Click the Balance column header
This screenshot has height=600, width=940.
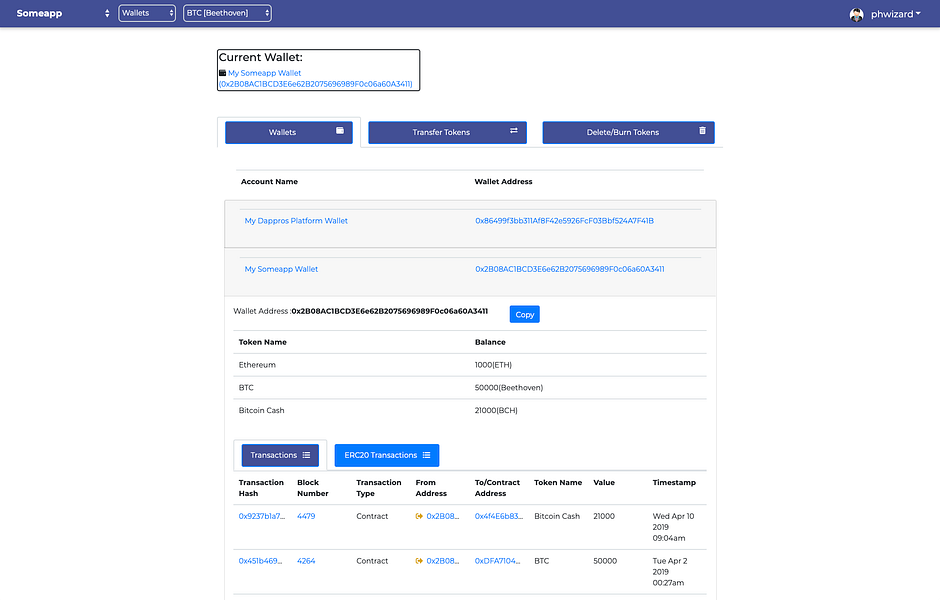pos(490,342)
